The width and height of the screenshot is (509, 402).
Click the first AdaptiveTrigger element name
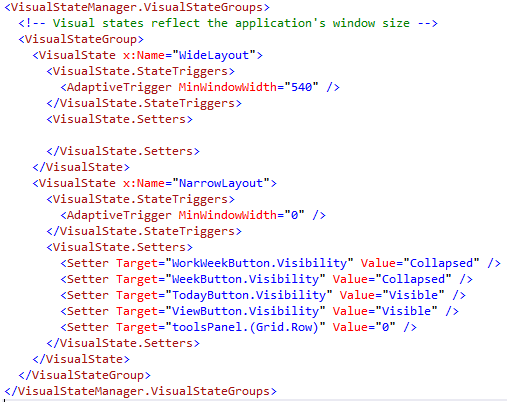[119, 87]
